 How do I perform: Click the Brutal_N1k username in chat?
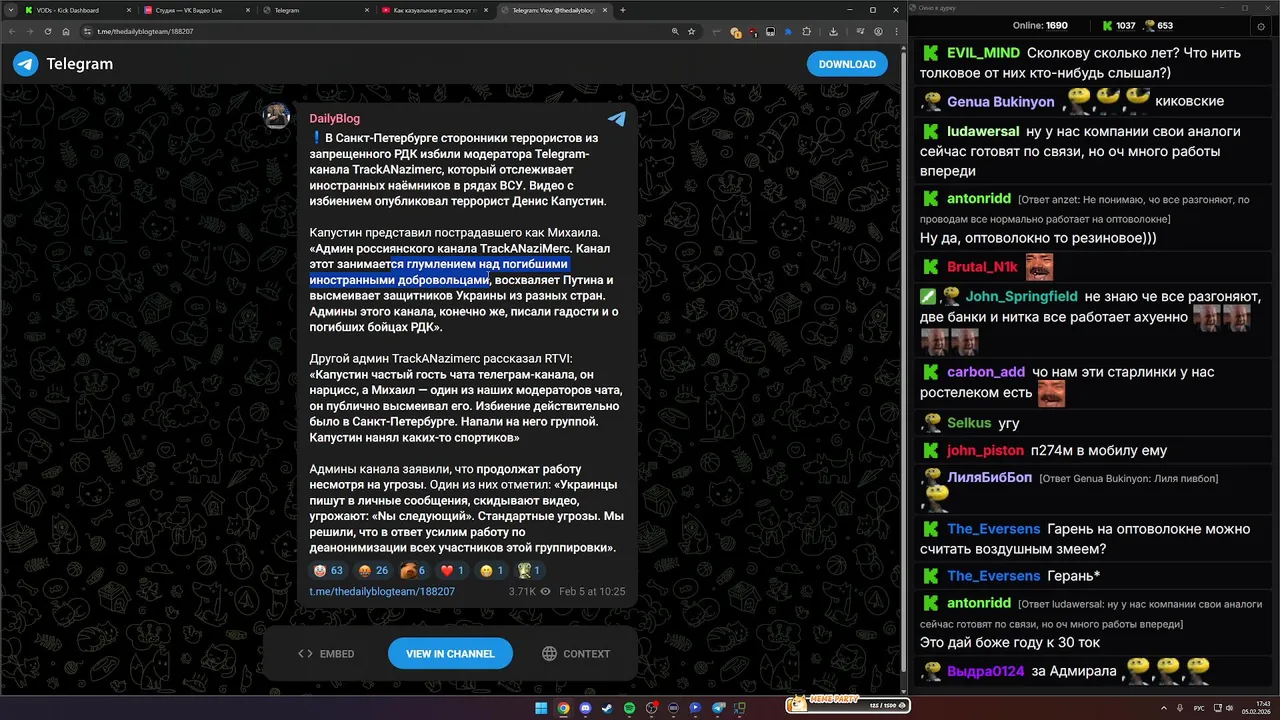tap(982, 267)
